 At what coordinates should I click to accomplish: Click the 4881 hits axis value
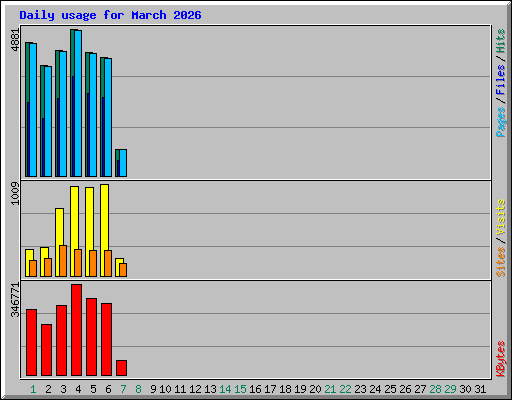(15, 40)
